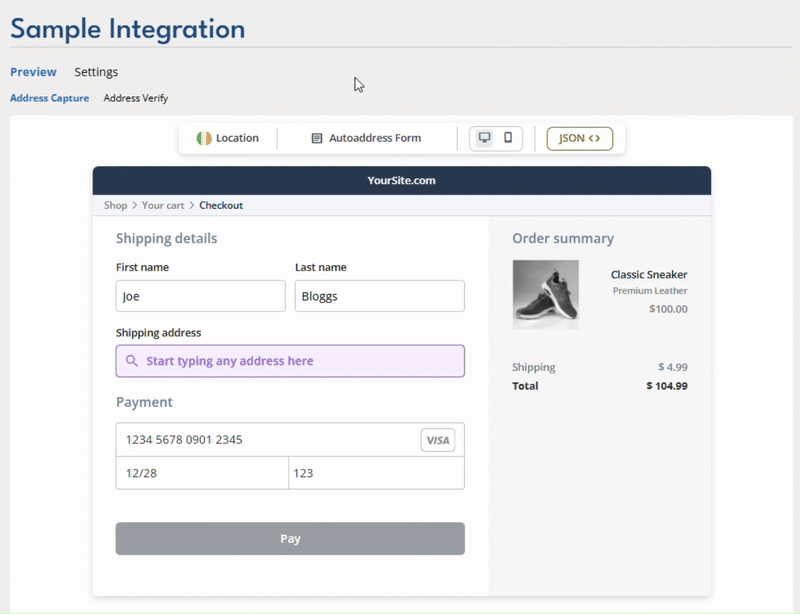
Task: Select the Address Verify sub-tab
Action: click(136, 98)
